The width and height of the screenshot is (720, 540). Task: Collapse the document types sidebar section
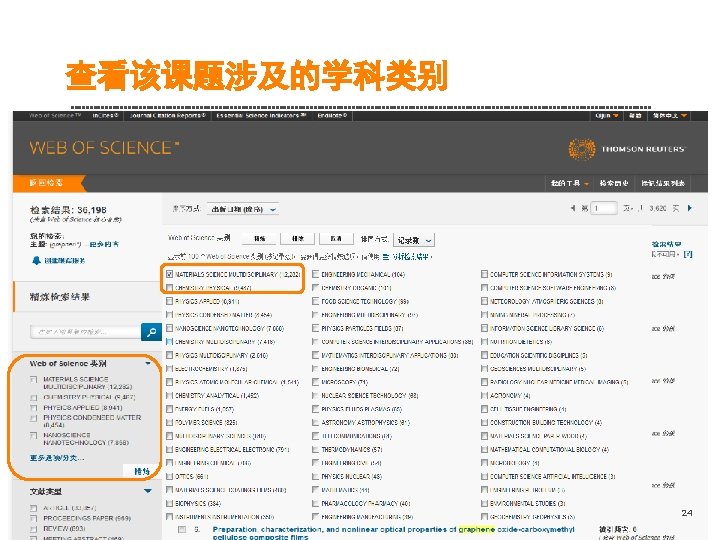click(x=148, y=491)
